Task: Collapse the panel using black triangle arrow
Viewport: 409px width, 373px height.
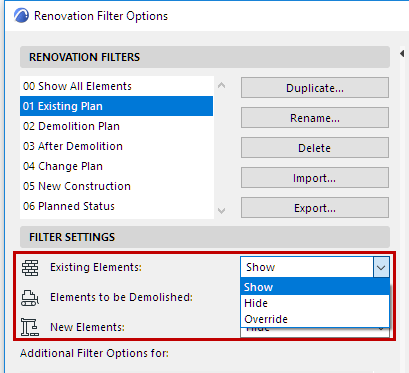Action: click(x=402, y=53)
